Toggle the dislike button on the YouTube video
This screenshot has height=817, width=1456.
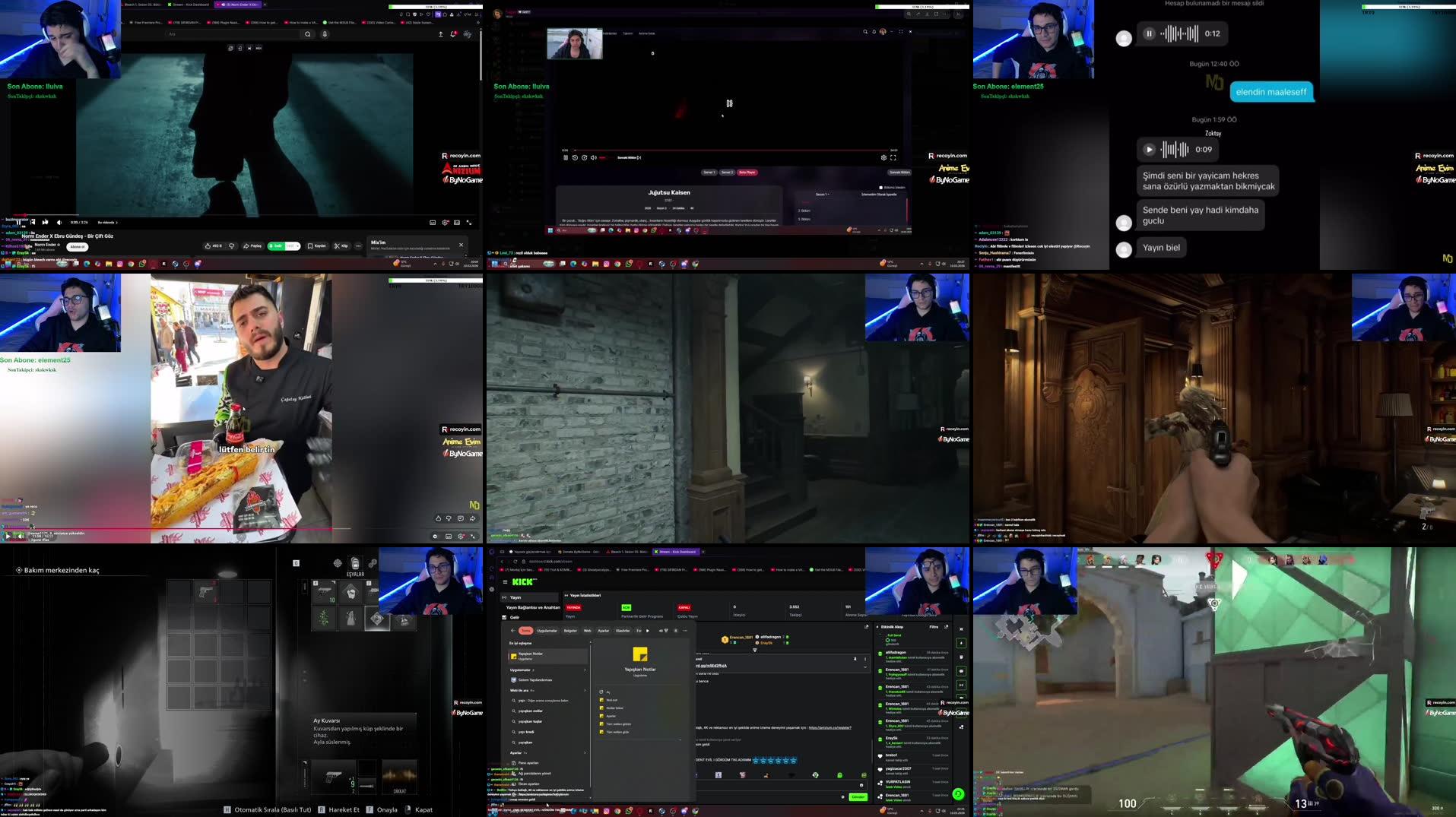[232, 245]
